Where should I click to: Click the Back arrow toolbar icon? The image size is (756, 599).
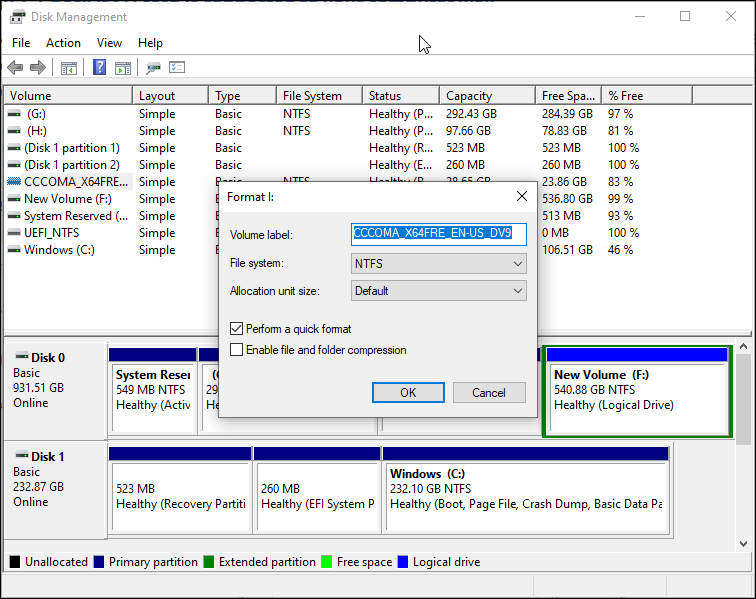tap(15, 68)
